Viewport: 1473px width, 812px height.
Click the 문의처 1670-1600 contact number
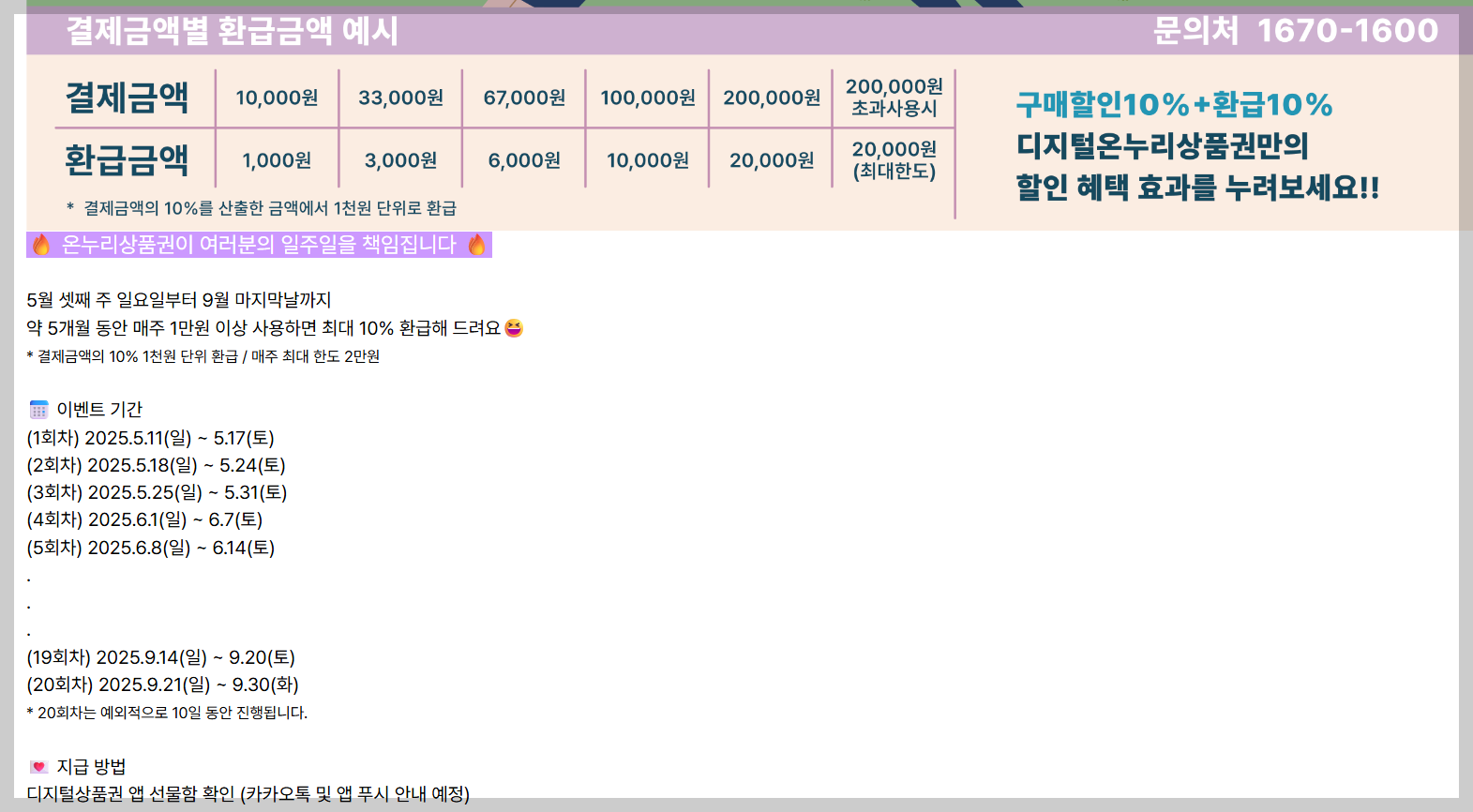pos(1295,31)
